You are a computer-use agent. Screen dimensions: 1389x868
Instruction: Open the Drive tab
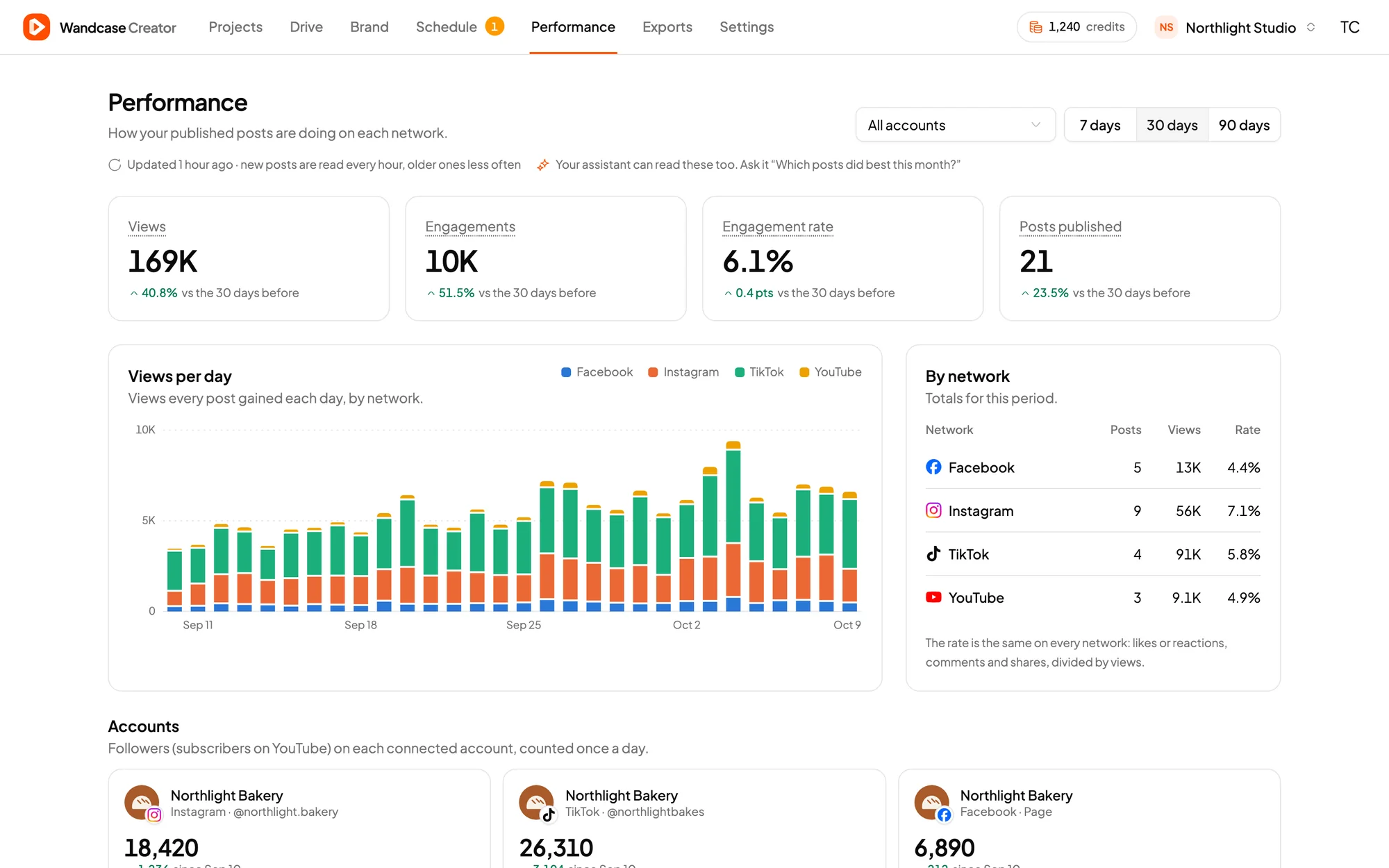pyautogui.click(x=306, y=27)
